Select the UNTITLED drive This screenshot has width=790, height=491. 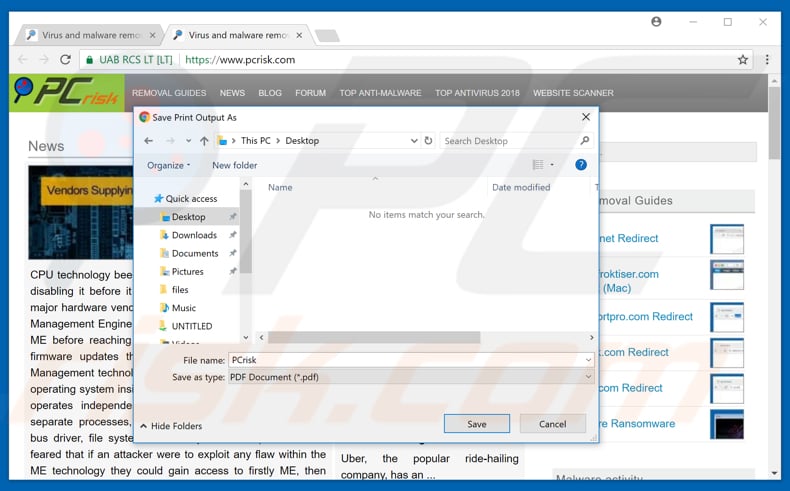(x=191, y=326)
